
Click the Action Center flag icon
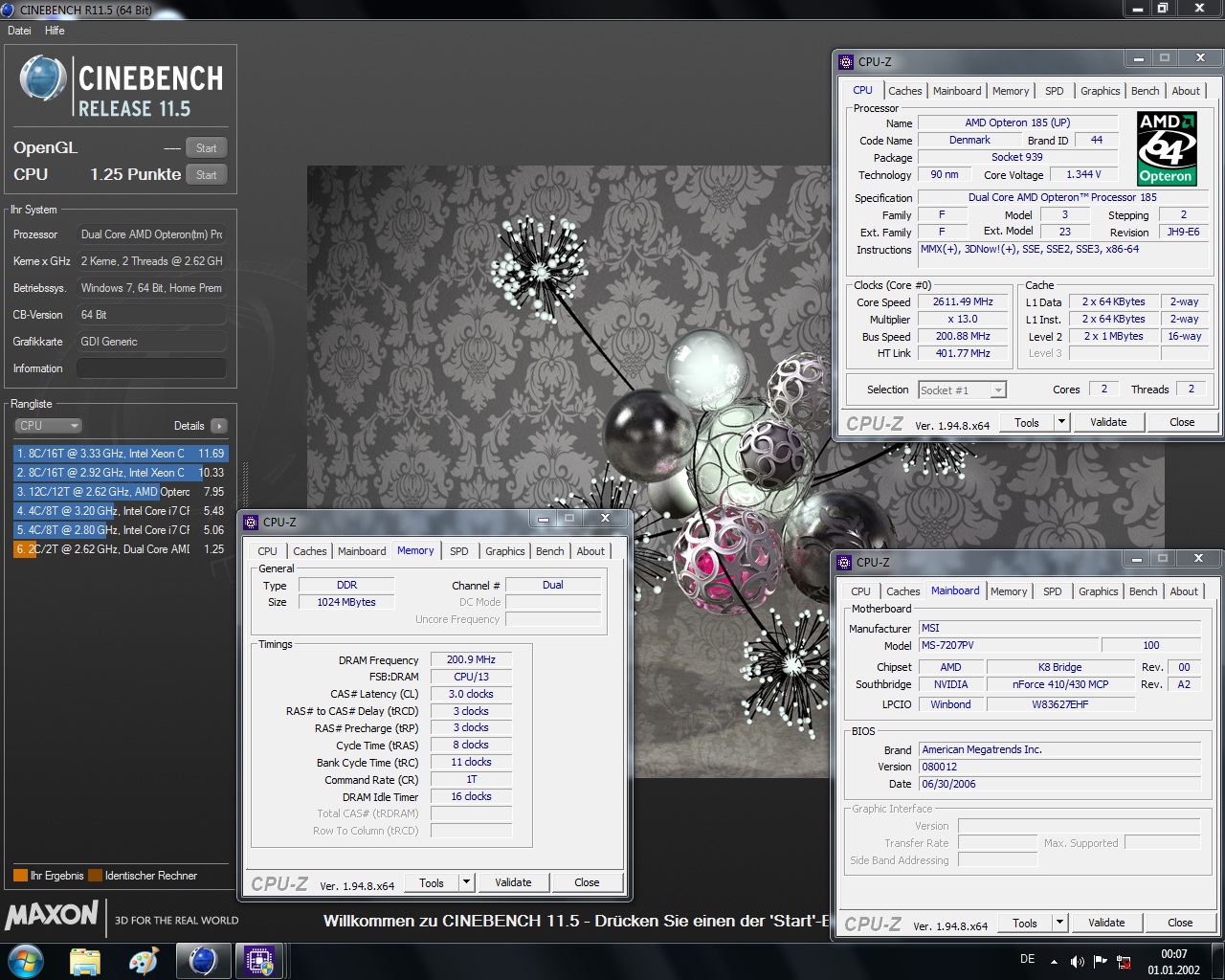tap(1101, 961)
